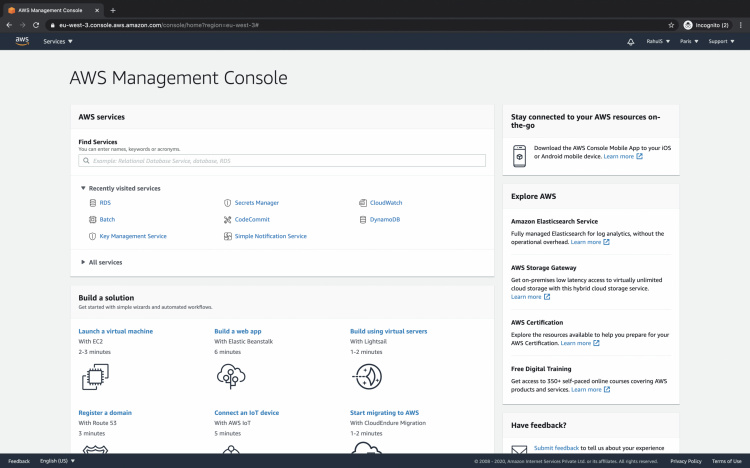
Task: Open the Support dropdown menu
Action: 721,42
